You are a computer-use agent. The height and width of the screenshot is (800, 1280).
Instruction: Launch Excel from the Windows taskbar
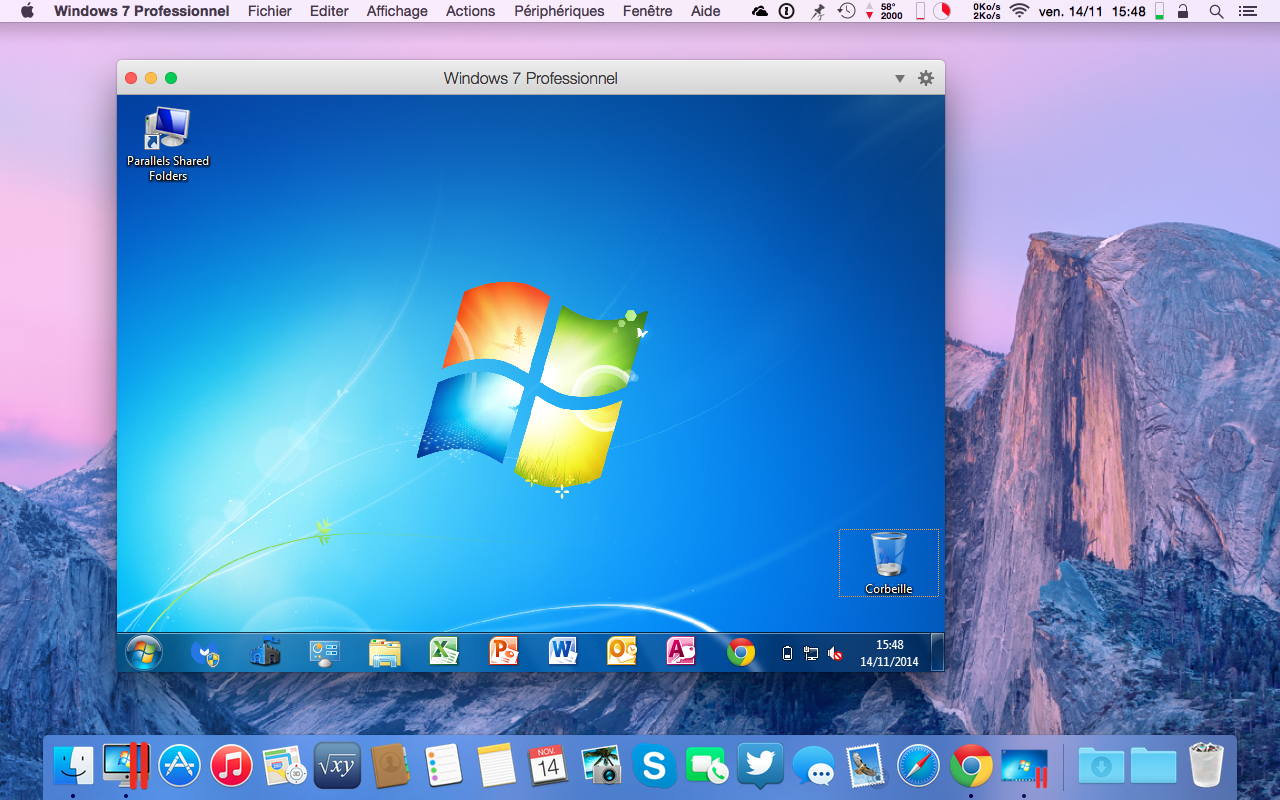pyautogui.click(x=444, y=652)
